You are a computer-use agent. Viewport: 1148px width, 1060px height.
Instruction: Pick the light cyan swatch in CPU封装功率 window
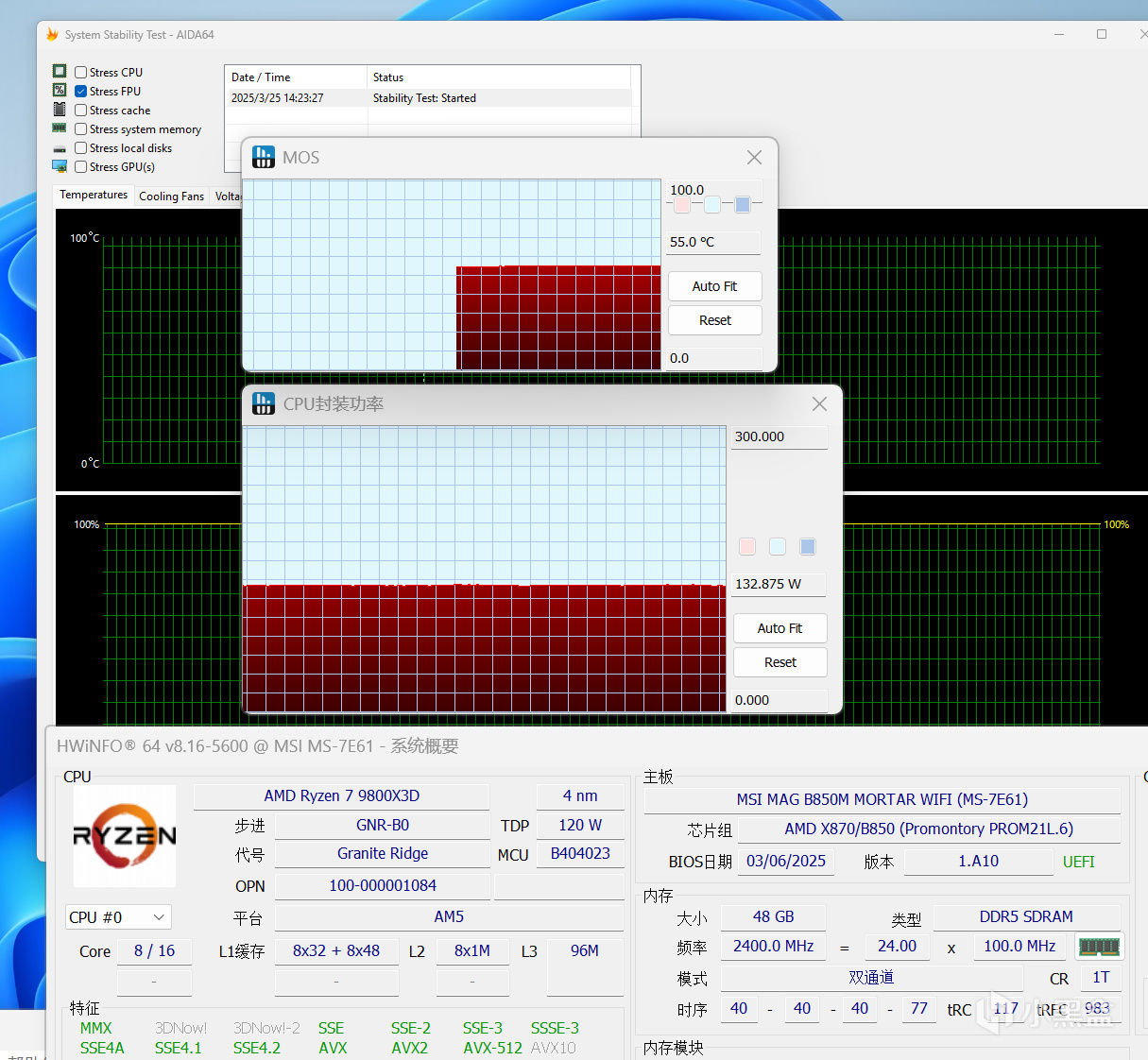(x=778, y=546)
